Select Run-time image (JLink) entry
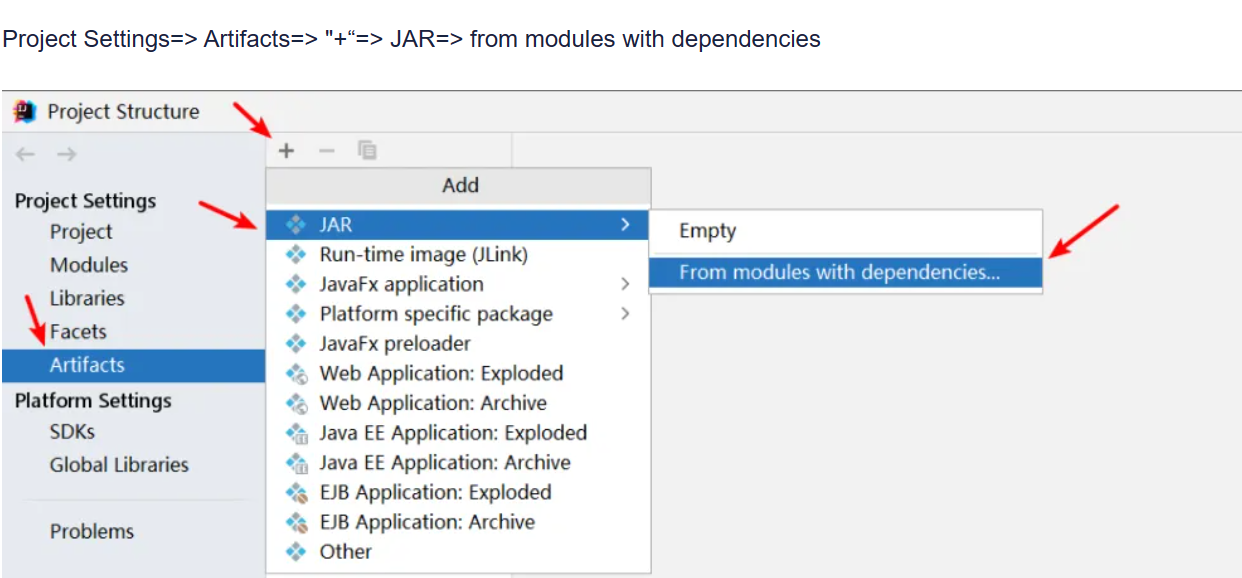This screenshot has height=578, width=1242. click(423, 255)
